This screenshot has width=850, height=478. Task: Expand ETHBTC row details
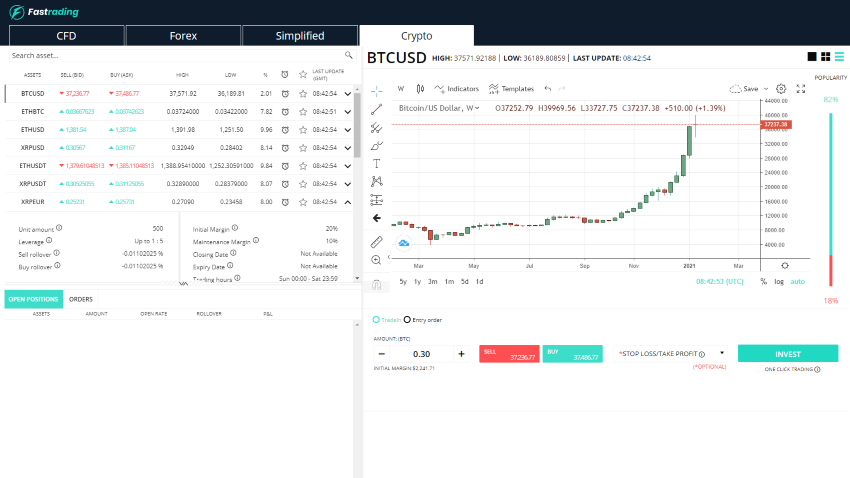(x=347, y=112)
